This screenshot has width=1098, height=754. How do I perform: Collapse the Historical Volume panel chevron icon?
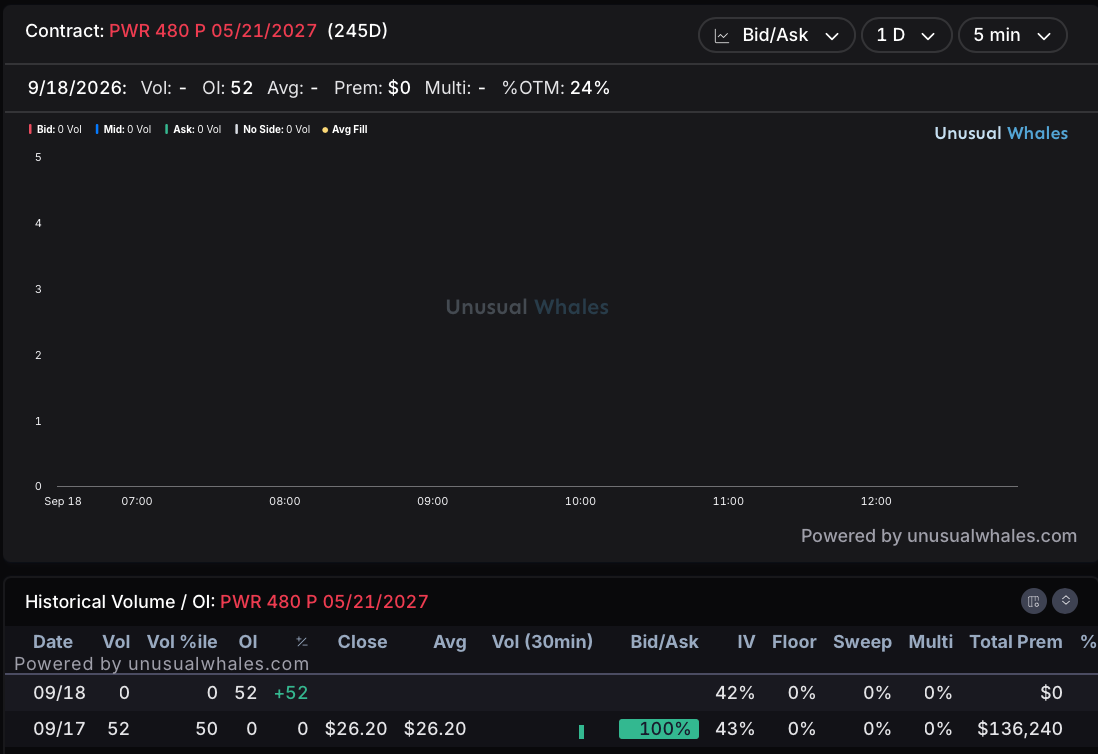click(x=1065, y=601)
